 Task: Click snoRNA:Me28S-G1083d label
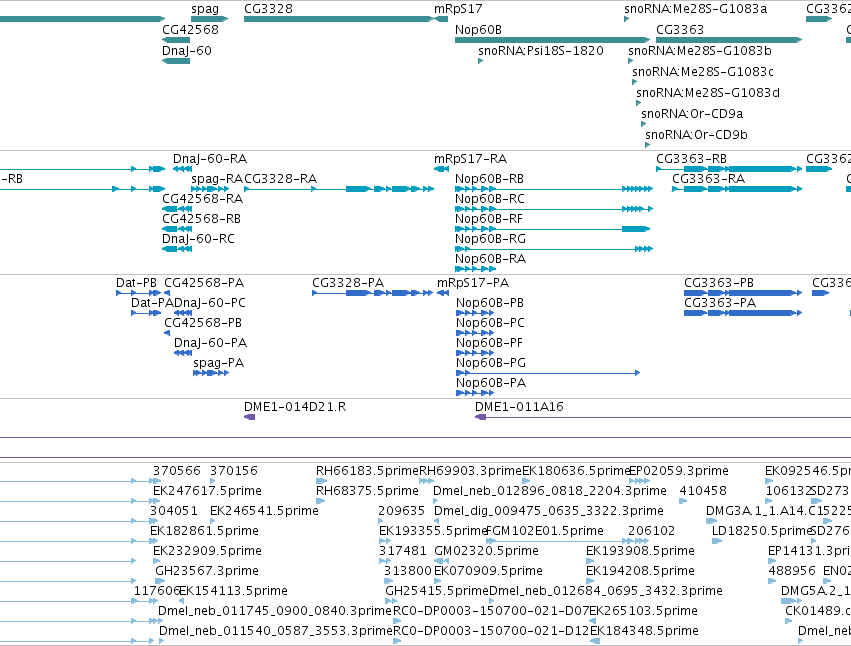point(708,93)
